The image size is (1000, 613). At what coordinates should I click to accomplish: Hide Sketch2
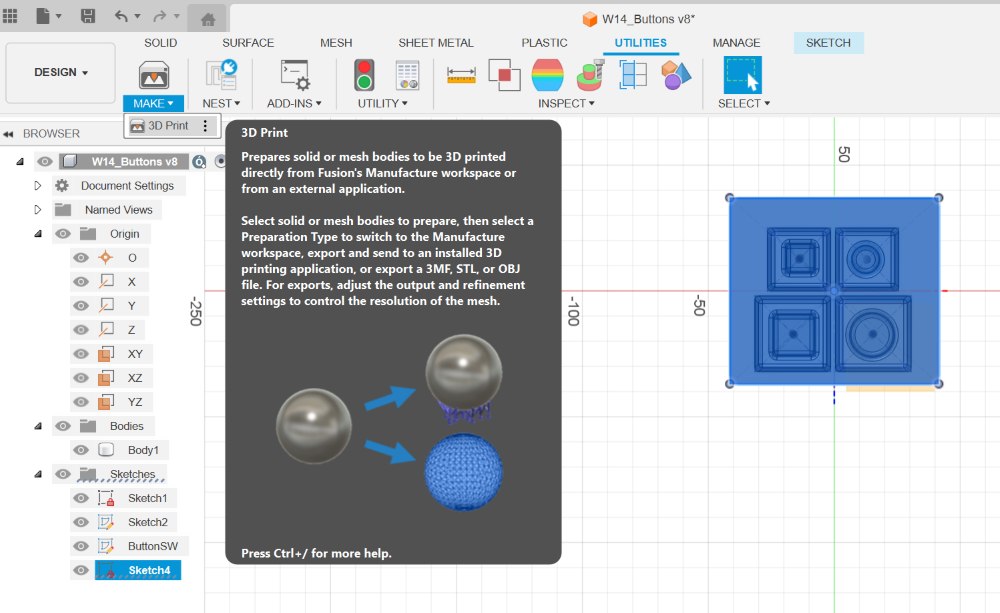tap(81, 522)
